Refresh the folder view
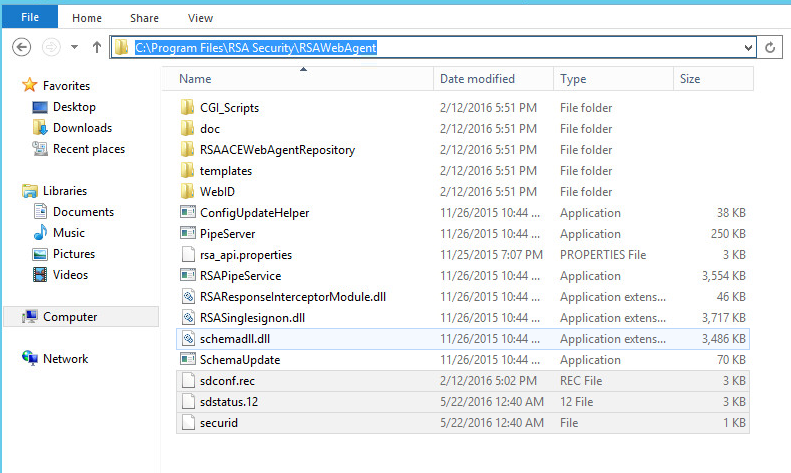The image size is (791, 473). tap(770, 47)
